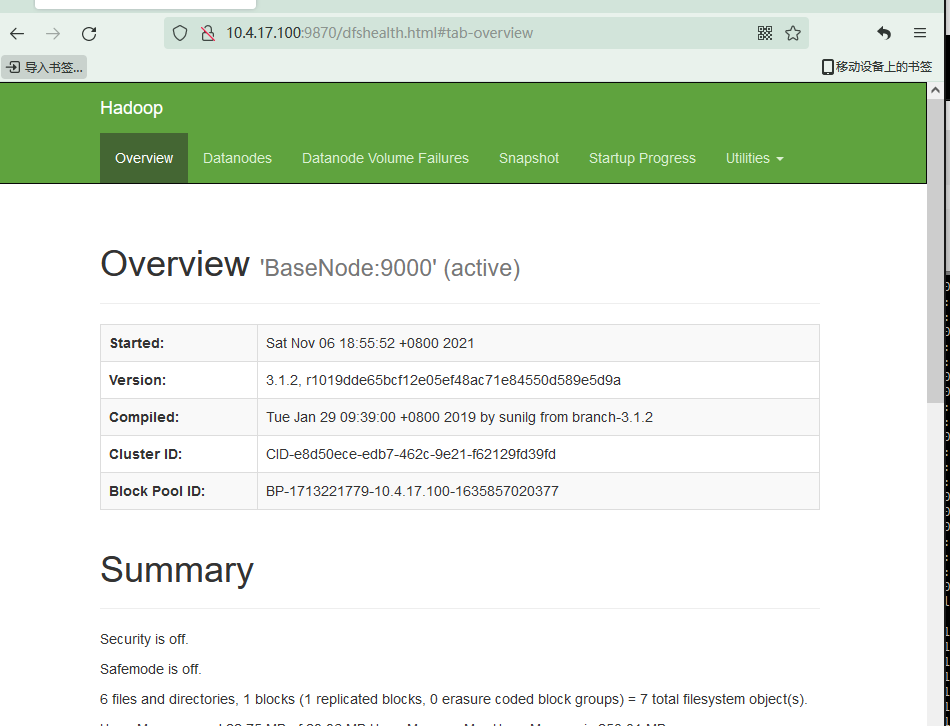Click the '6 files and directories' summary line

454,699
